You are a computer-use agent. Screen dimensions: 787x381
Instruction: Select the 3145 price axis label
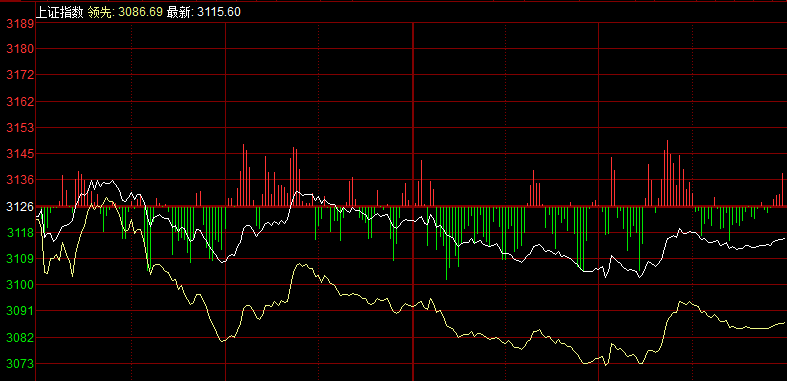21,154
